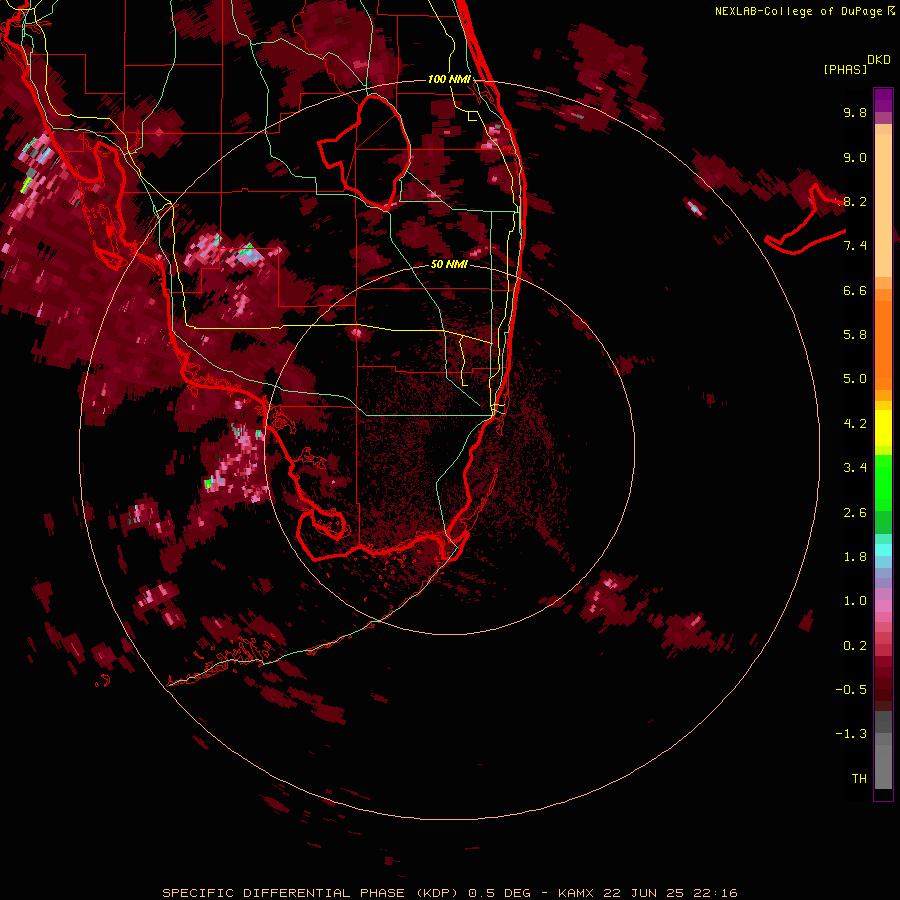Click the 1.0 legend value
Viewport: 900px width, 900px height.
pos(855,601)
